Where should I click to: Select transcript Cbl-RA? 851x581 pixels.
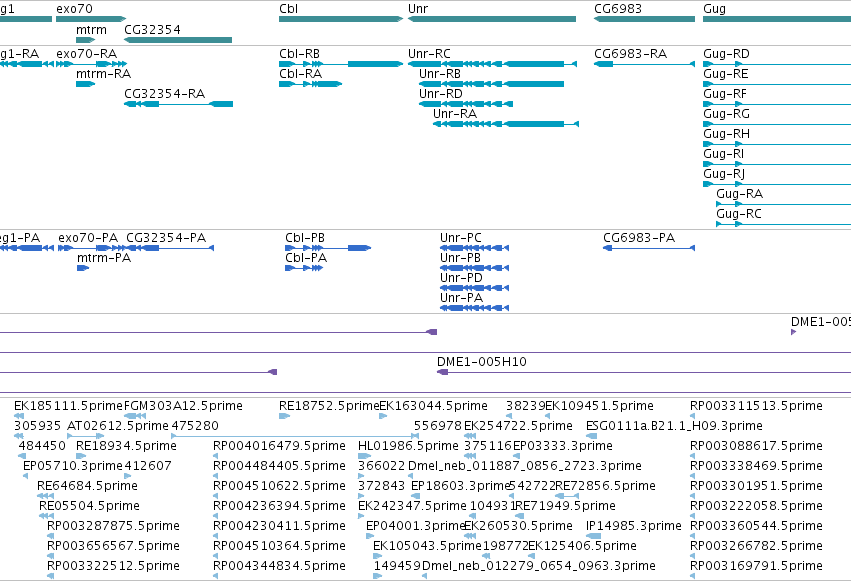point(310,84)
